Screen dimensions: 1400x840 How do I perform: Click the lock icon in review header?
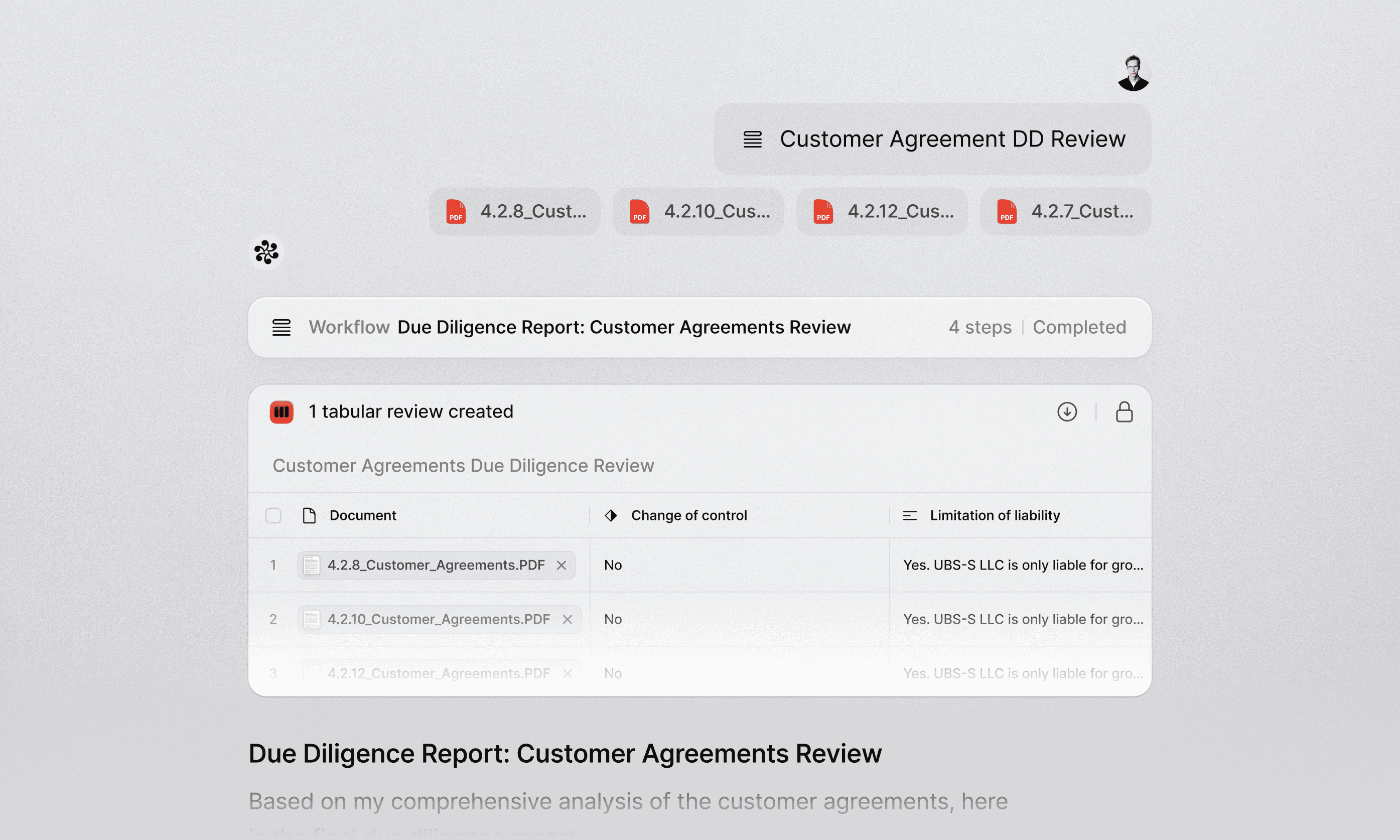coord(1124,411)
